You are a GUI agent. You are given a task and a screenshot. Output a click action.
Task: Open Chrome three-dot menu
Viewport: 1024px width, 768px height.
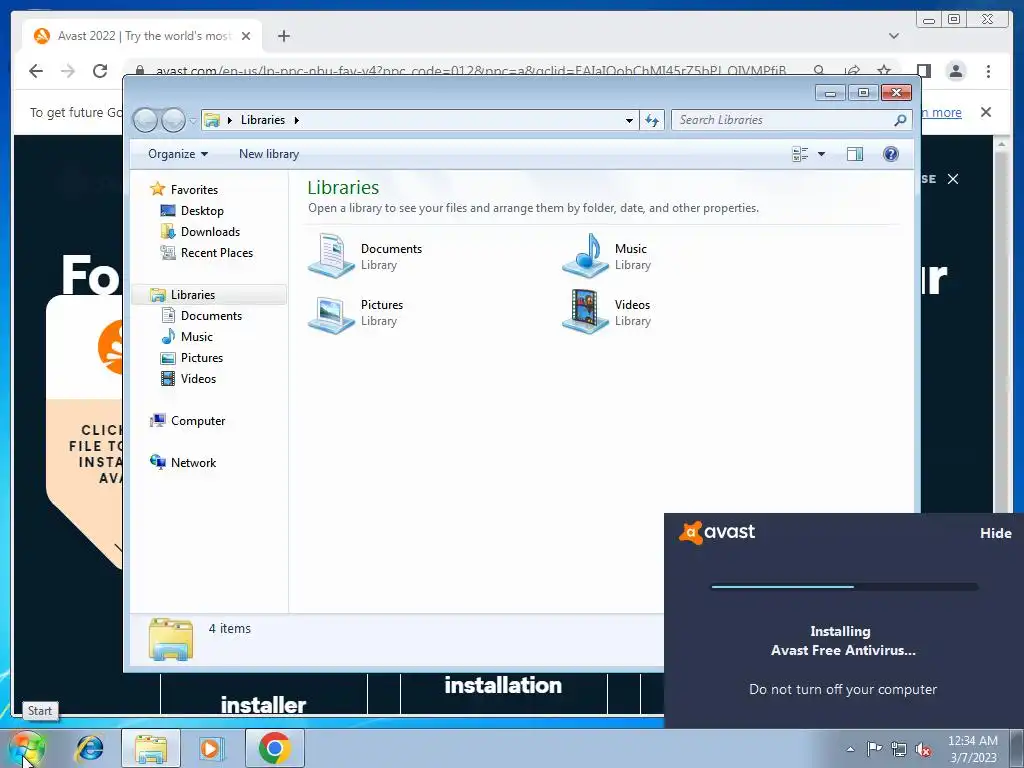point(988,71)
